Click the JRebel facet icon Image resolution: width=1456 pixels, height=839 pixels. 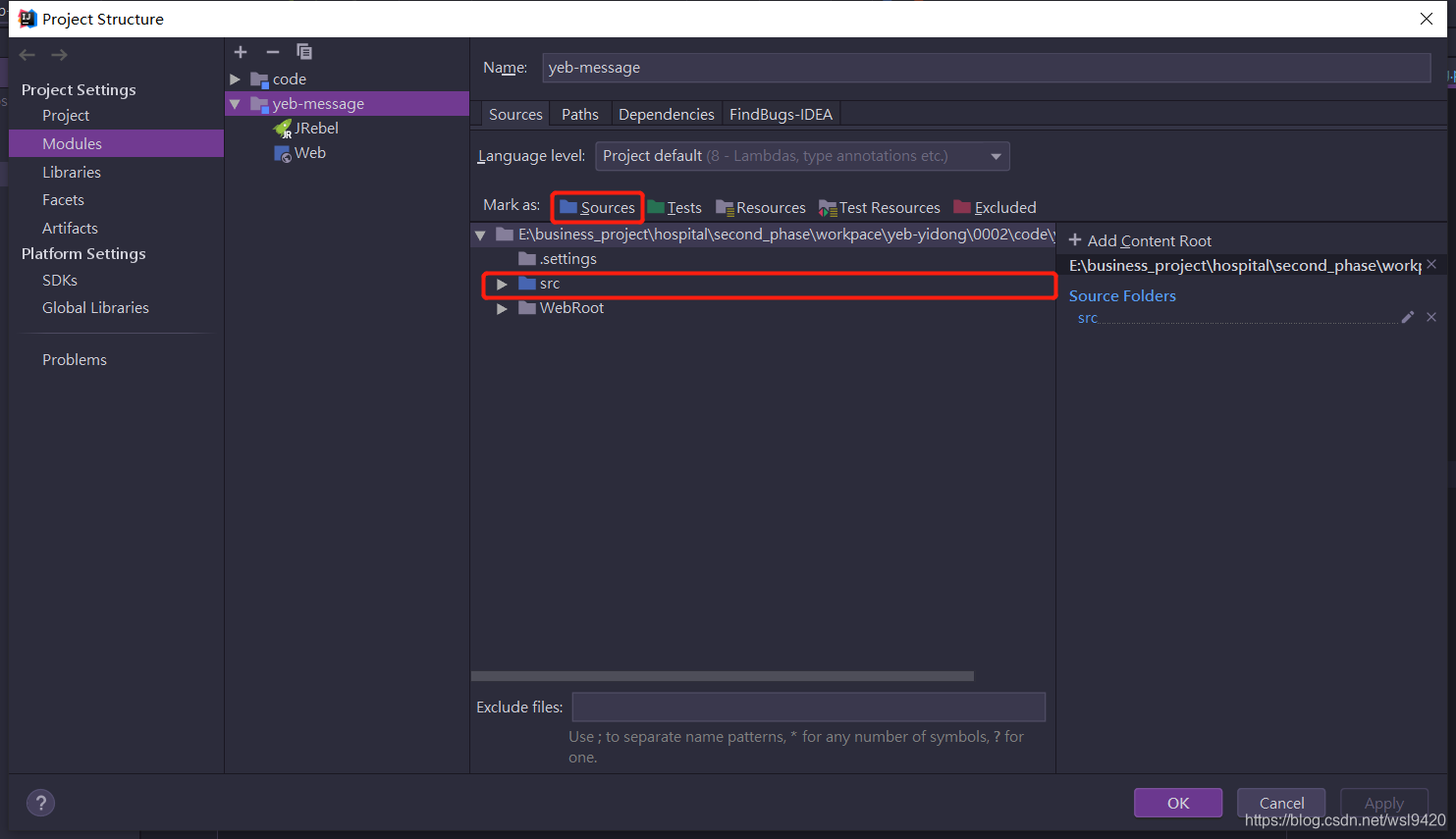point(283,129)
